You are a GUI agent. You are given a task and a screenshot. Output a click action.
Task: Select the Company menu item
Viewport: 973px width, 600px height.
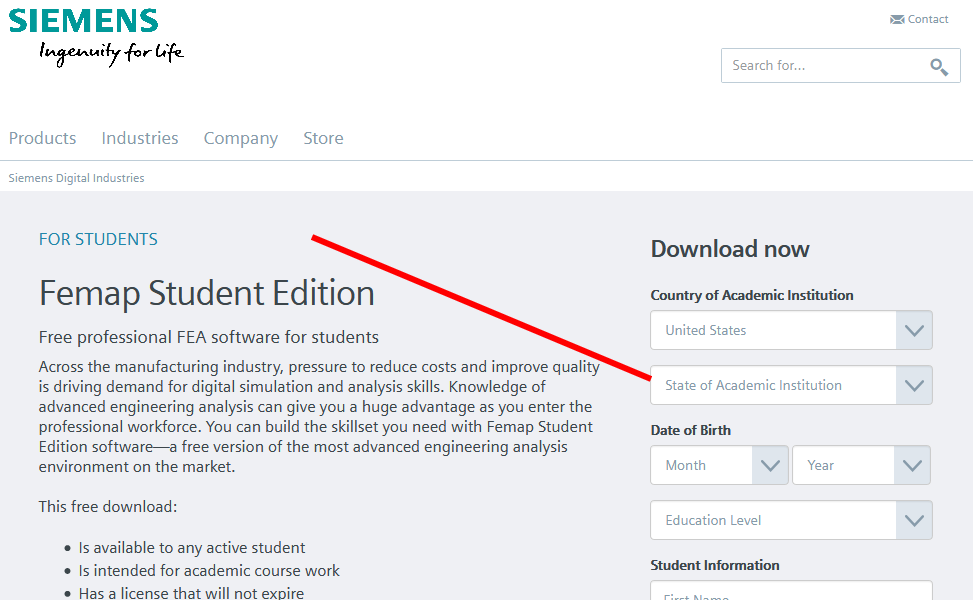240,137
